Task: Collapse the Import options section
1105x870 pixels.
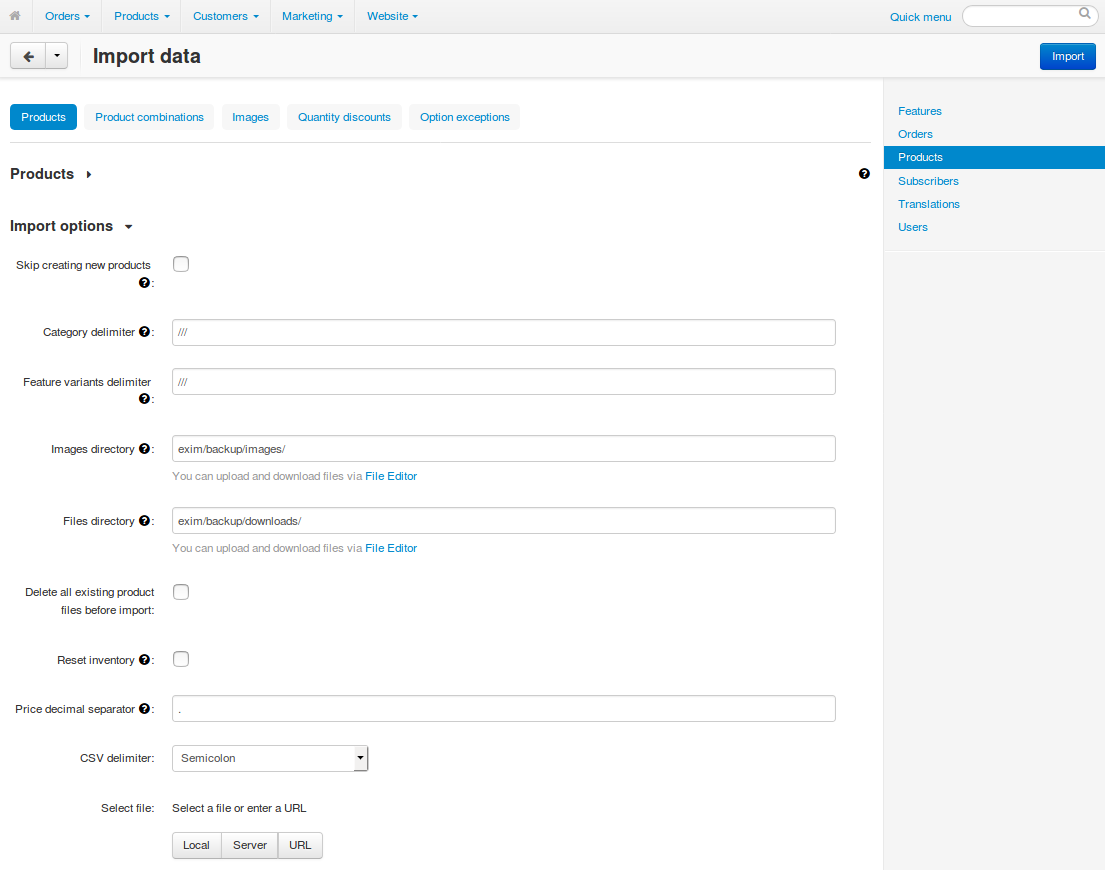Action: pyautogui.click(x=71, y=226)
